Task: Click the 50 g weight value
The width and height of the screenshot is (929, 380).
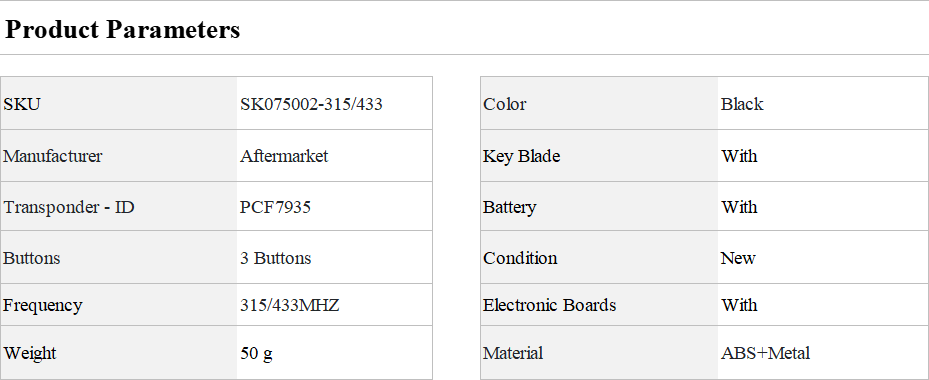Action: 256,353
